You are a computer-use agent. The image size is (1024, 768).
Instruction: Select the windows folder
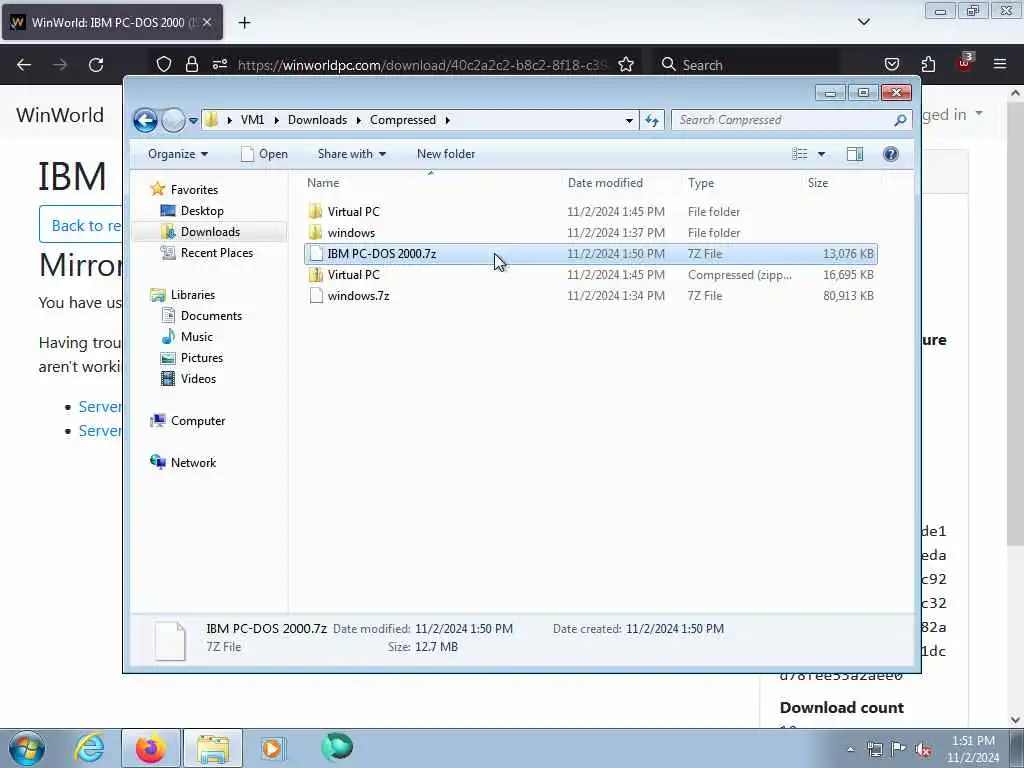click(591, 232)
